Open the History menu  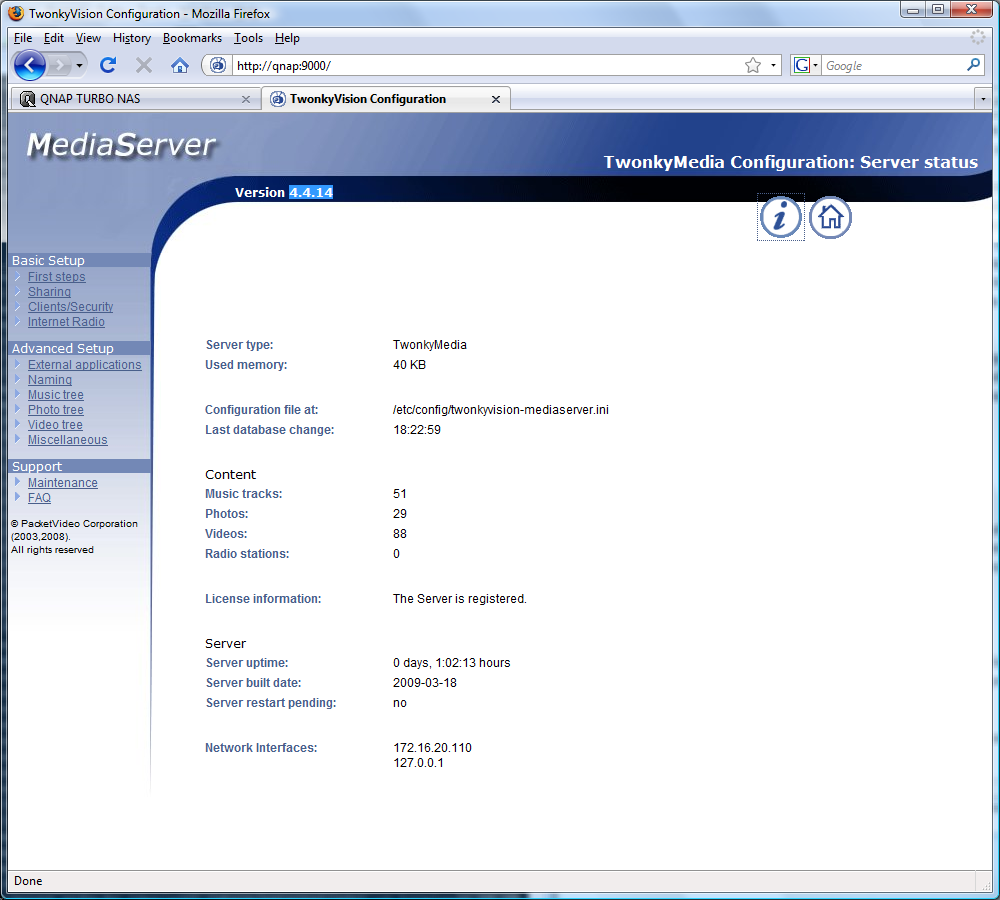click(131, 38)
